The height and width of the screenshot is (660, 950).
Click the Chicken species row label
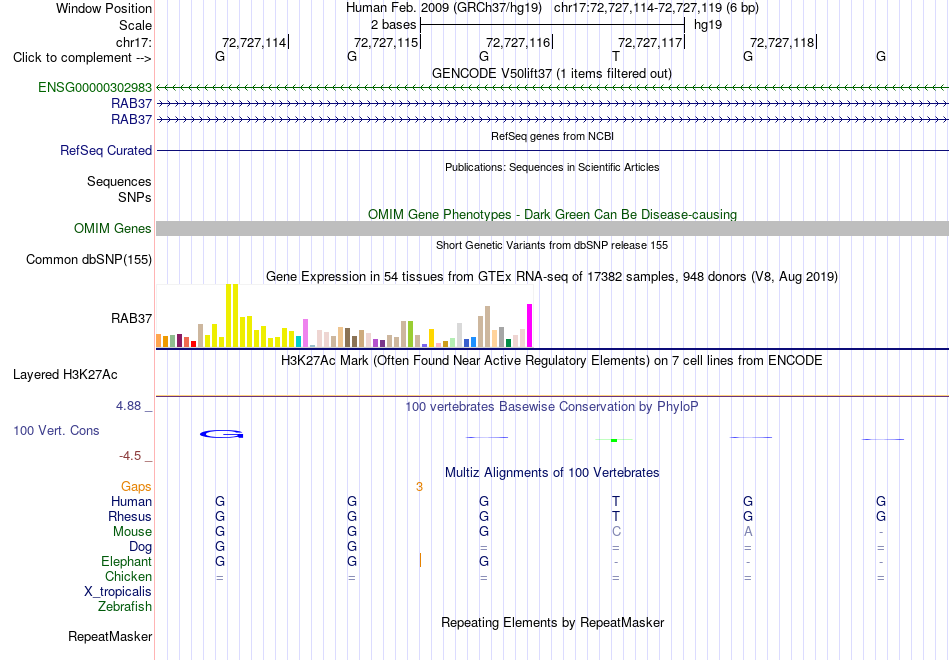pos(128,576)
